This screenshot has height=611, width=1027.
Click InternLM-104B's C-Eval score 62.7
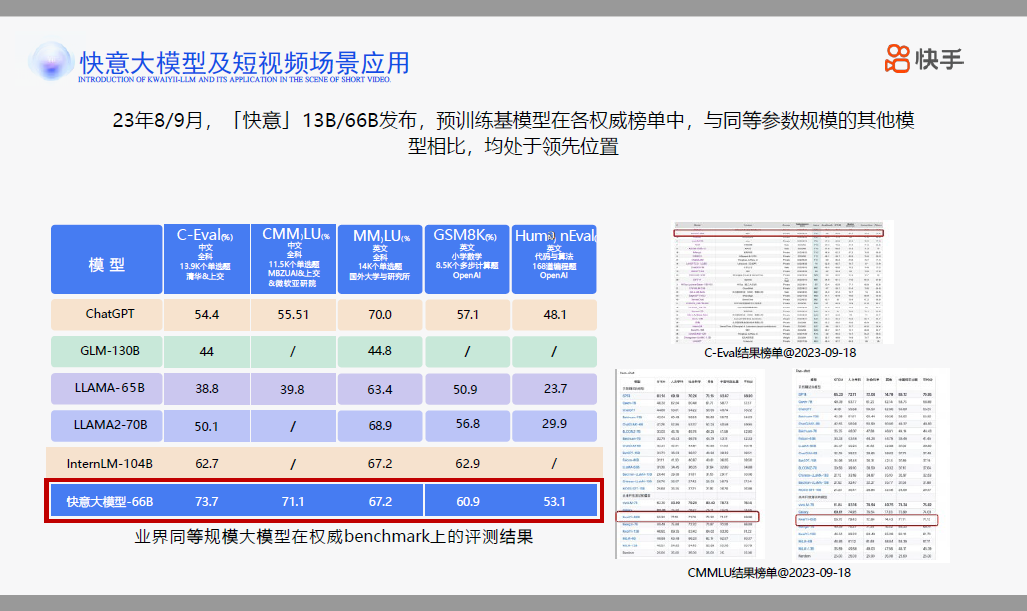(x=206, y=464)
